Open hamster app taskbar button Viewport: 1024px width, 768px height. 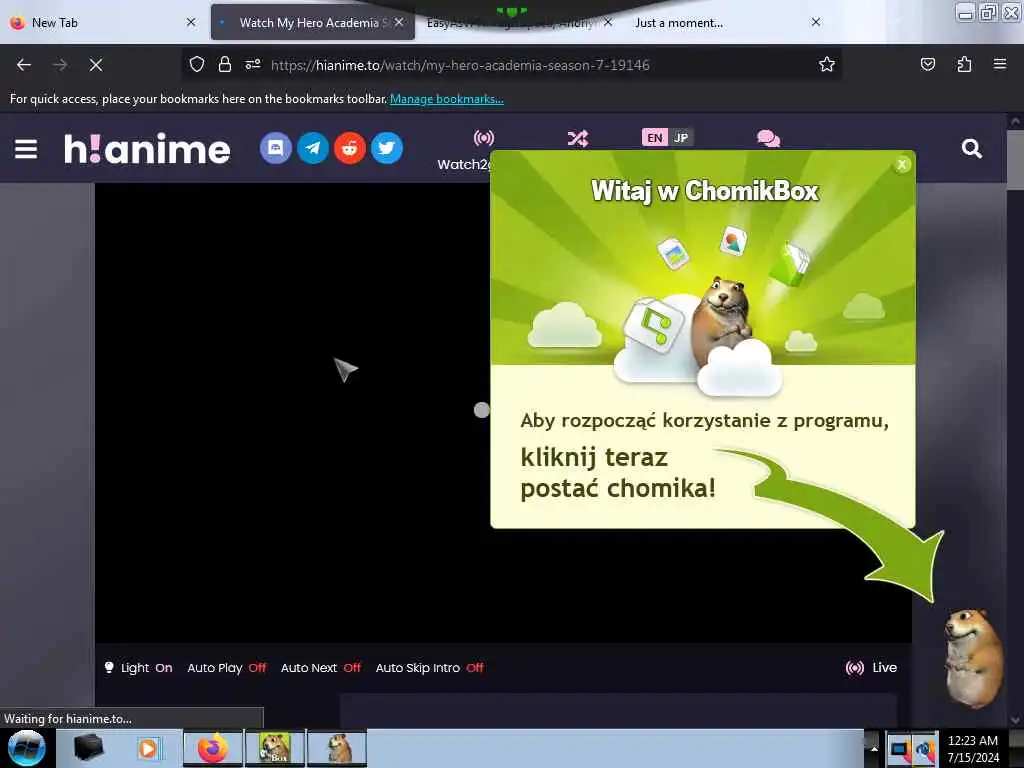tap(337, 748)
